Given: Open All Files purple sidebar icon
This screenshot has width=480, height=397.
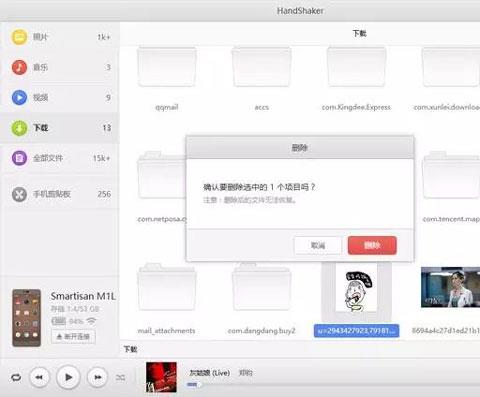Looking at the screenshot, I should [19, 158].
